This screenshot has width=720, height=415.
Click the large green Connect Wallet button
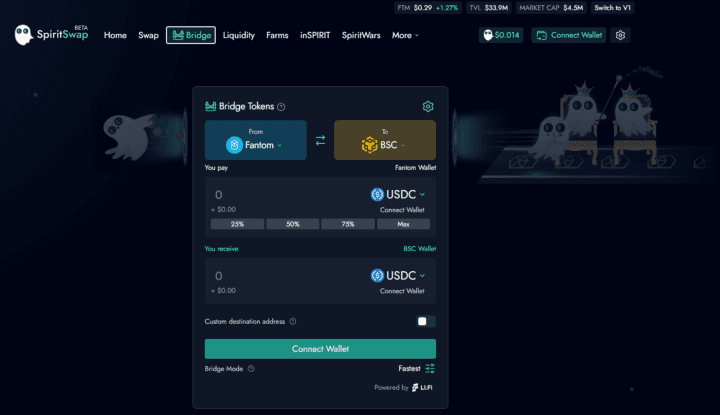tap(320, 349)
